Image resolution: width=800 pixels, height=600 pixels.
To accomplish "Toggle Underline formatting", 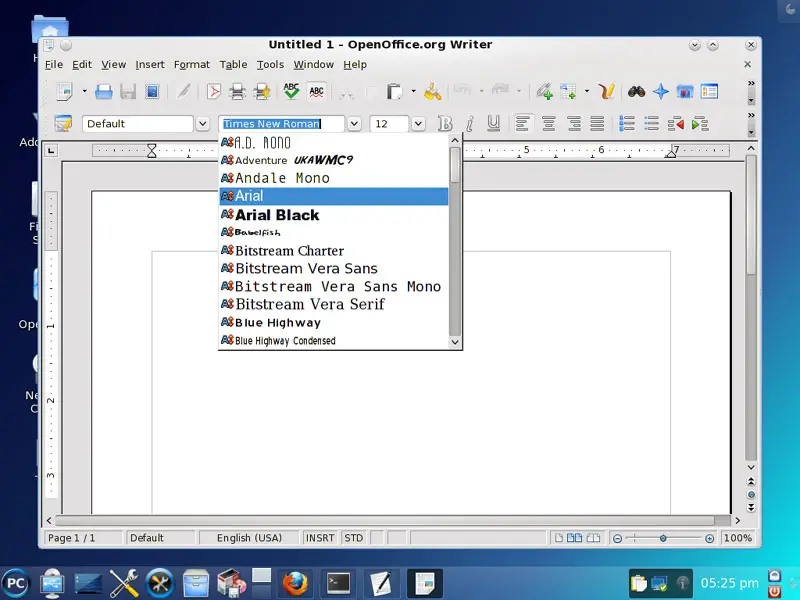I will (x=493, y=123).
